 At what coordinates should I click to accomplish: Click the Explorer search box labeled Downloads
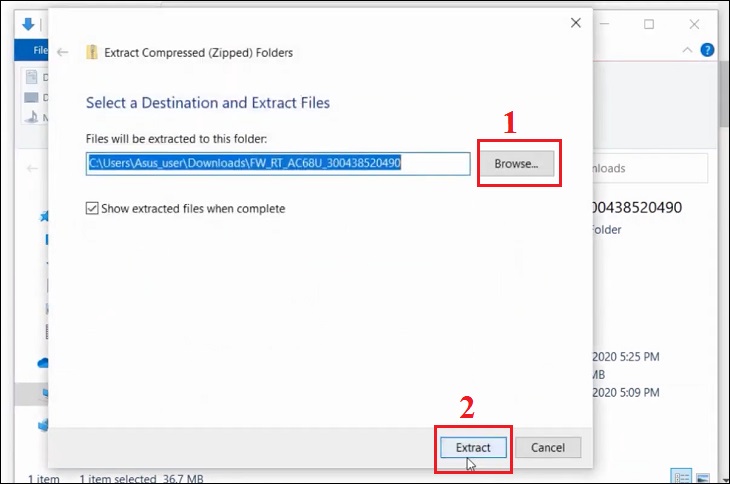click(649, 168)
